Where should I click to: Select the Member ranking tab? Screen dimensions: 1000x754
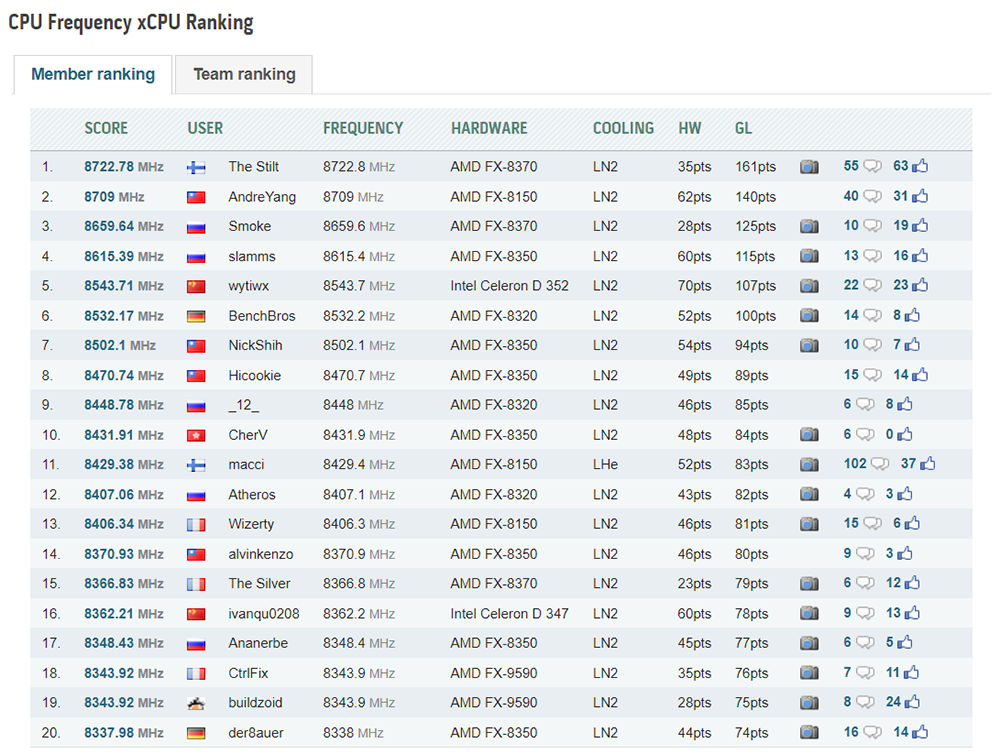pos(93,75)
